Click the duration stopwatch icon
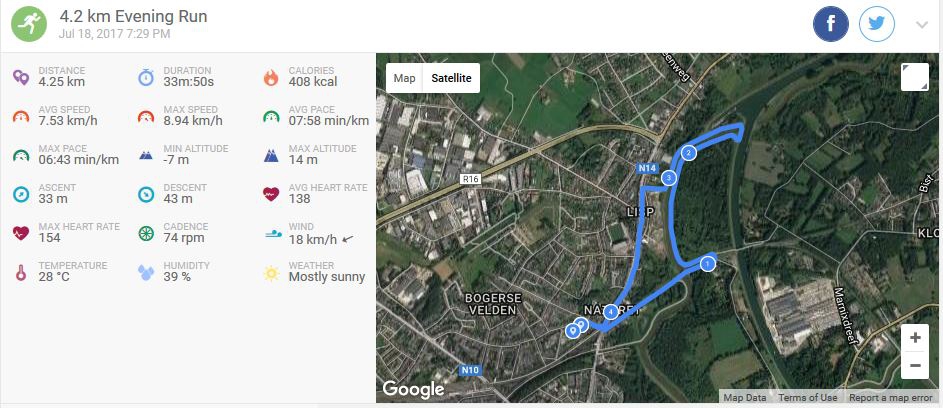The width and height of the screenshot is (943, 408). [145, 77]
